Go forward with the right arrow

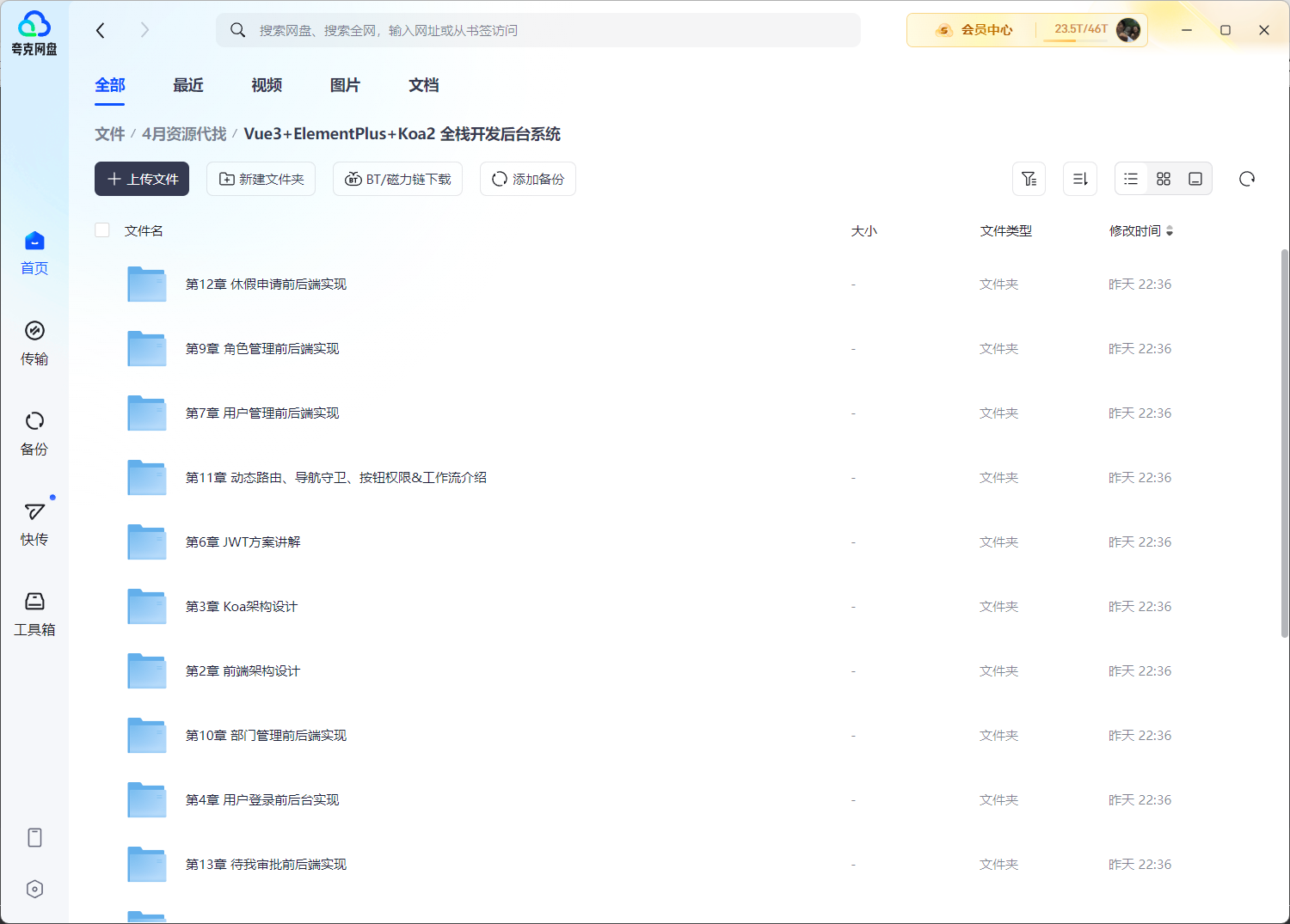144,30
